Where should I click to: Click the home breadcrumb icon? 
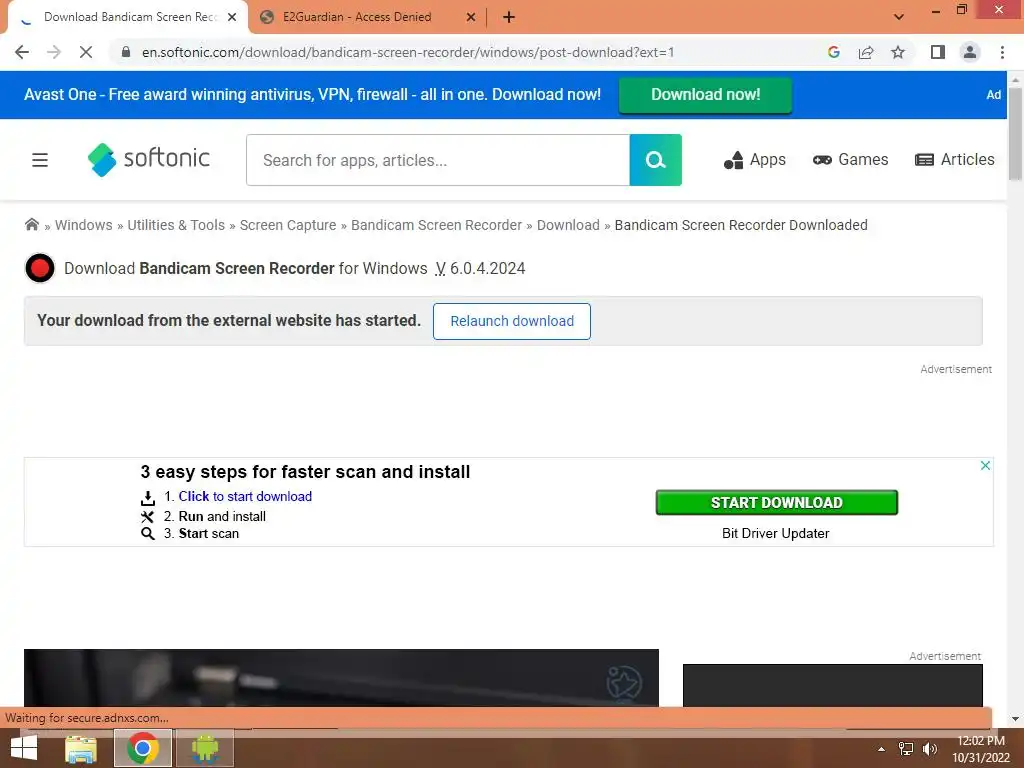31,225
